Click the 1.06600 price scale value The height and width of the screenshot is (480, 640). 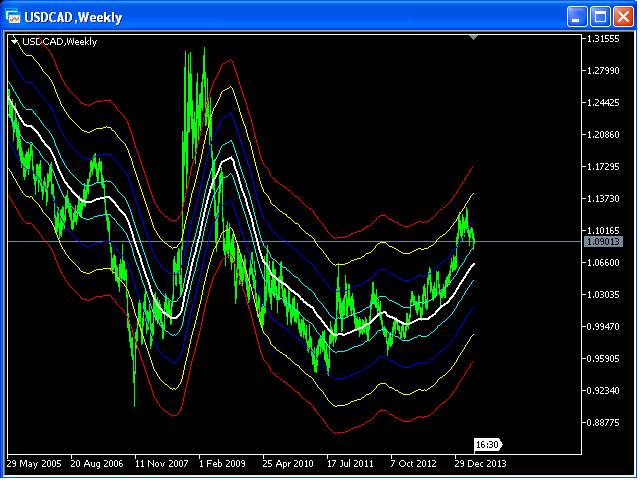pos(603,262)
